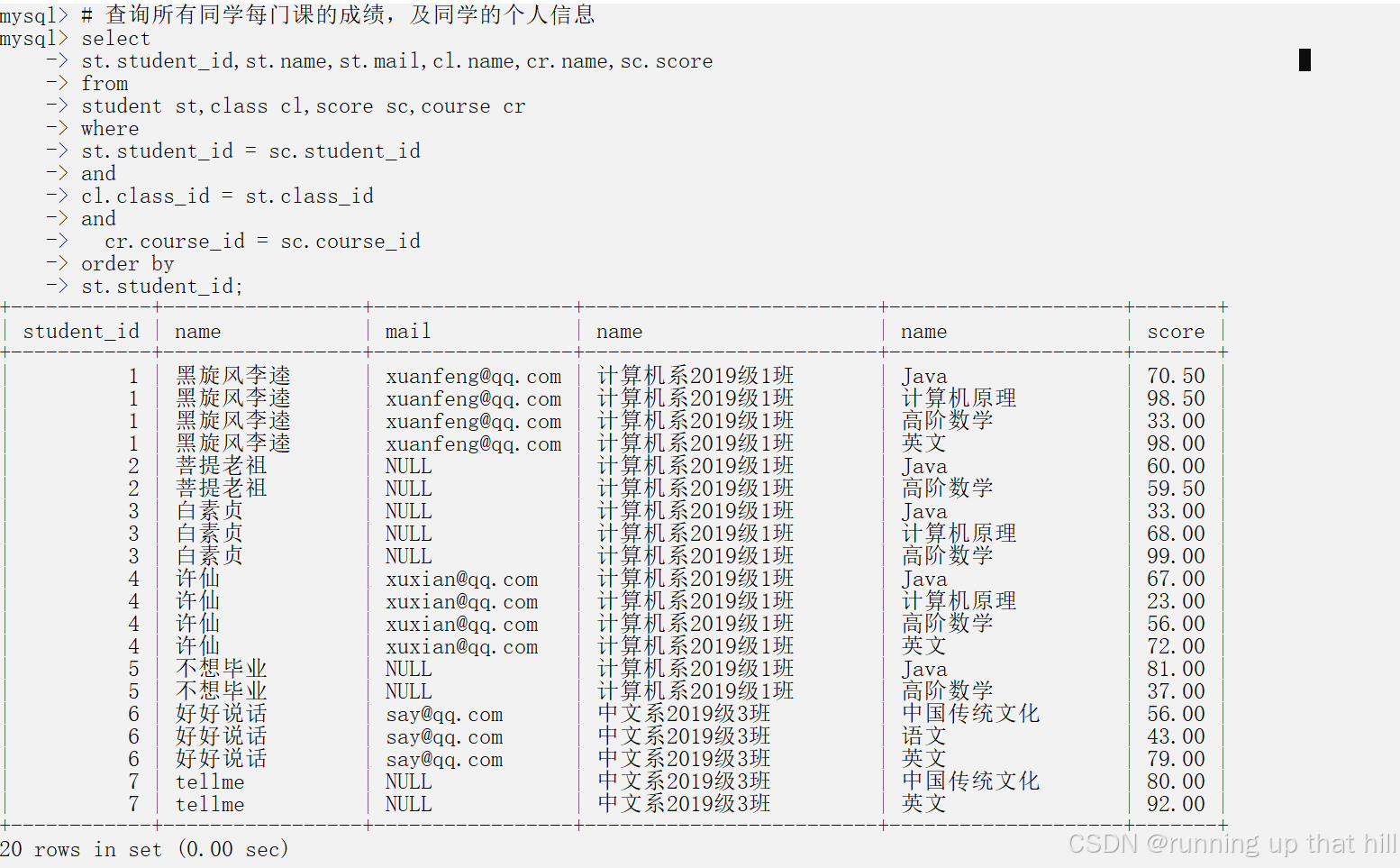
Task: Click the score value 37.00
Action: tap(1176, 691)
